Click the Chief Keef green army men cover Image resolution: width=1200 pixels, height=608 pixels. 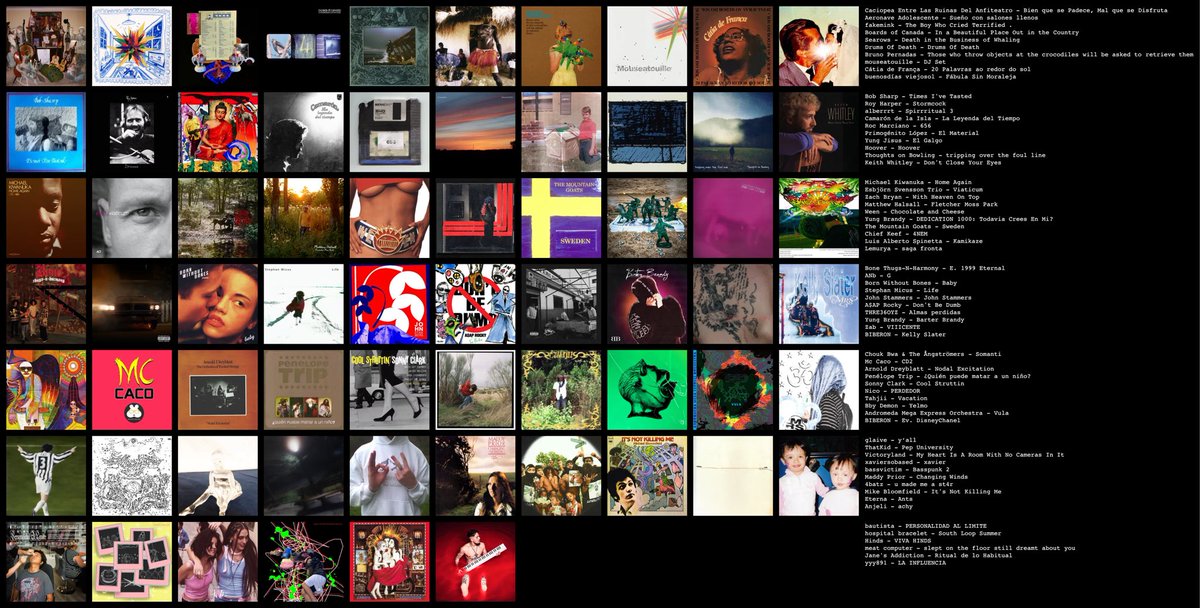[647, 218]
